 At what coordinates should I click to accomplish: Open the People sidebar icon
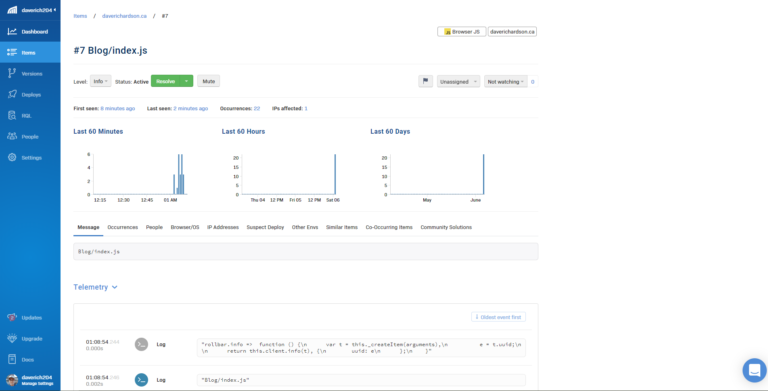click(x=12, y=137)
